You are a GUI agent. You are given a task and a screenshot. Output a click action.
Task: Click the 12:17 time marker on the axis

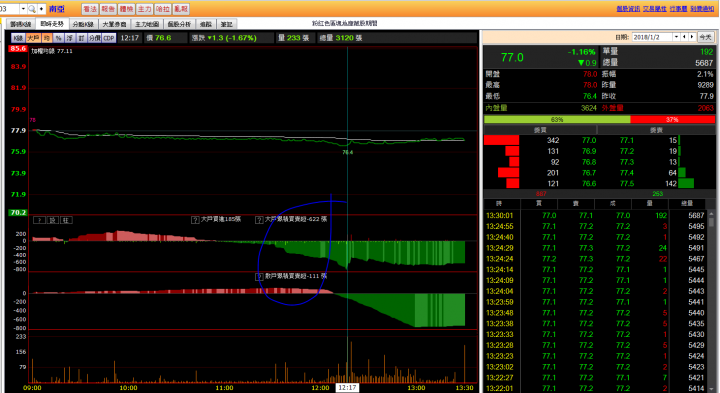347,387
